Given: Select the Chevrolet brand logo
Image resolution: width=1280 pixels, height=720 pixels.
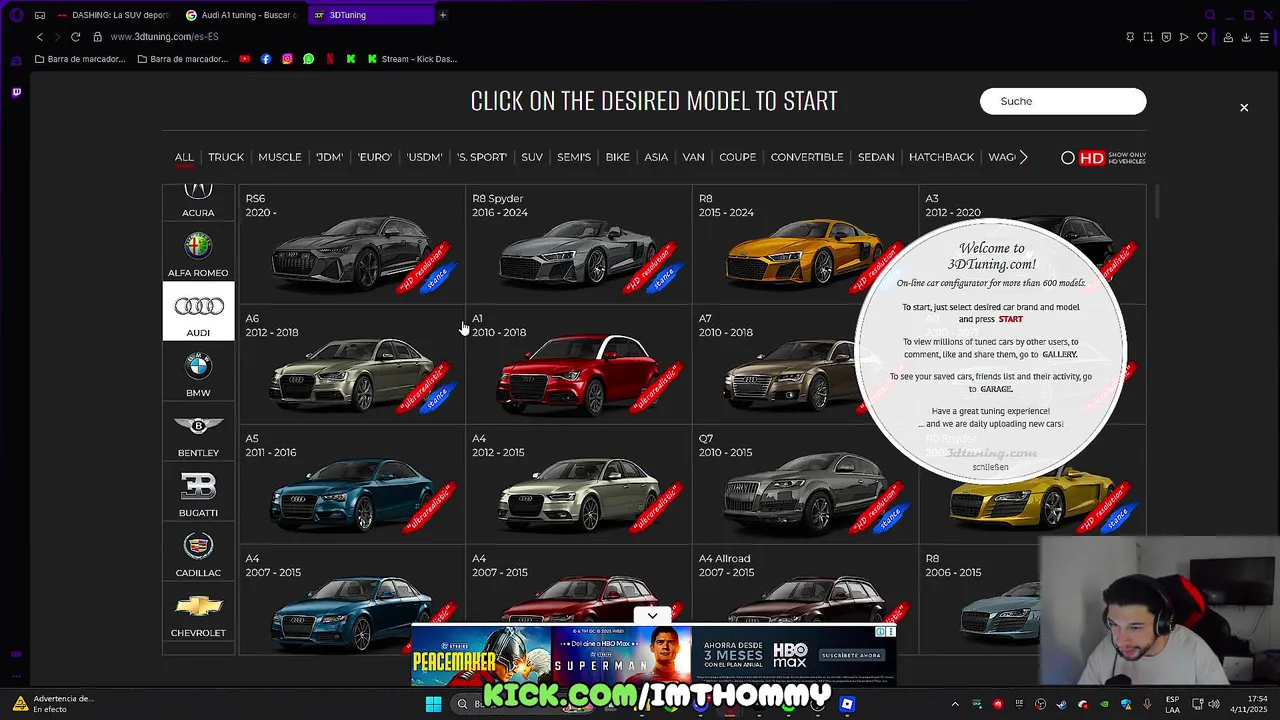Looking at the screenshot, I should tap(198, 612).
